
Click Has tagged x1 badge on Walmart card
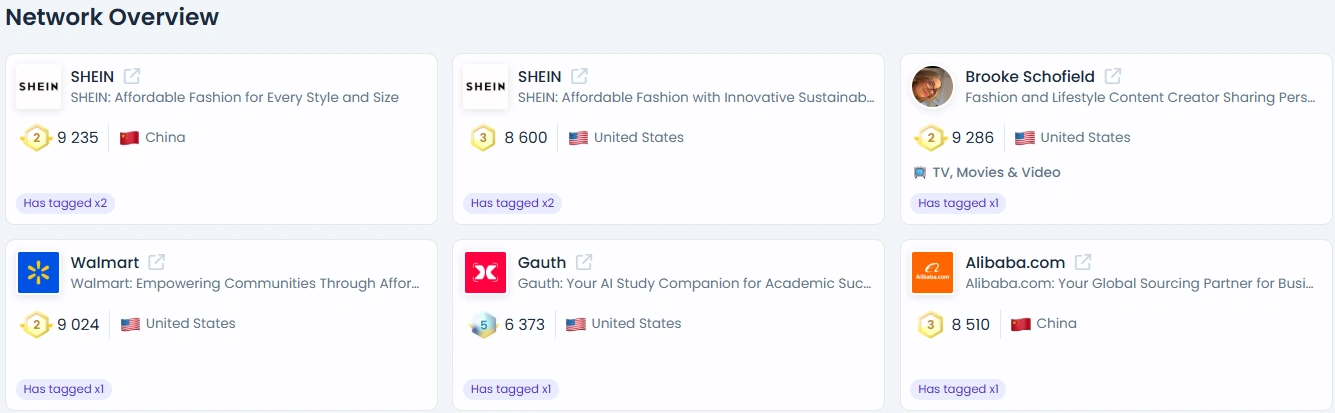tap(64, 389)
